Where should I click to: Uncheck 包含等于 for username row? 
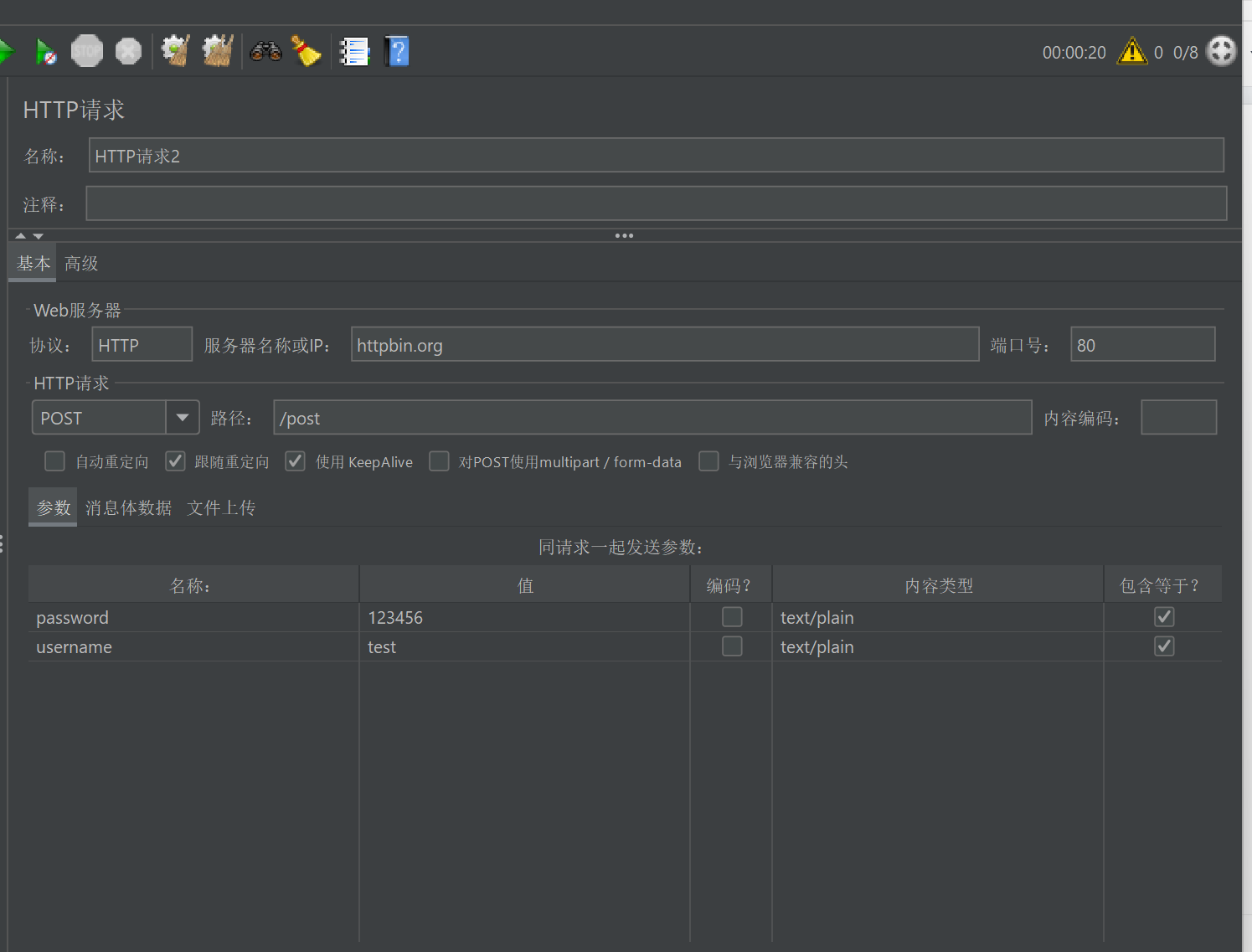[x=1164, y=646]
